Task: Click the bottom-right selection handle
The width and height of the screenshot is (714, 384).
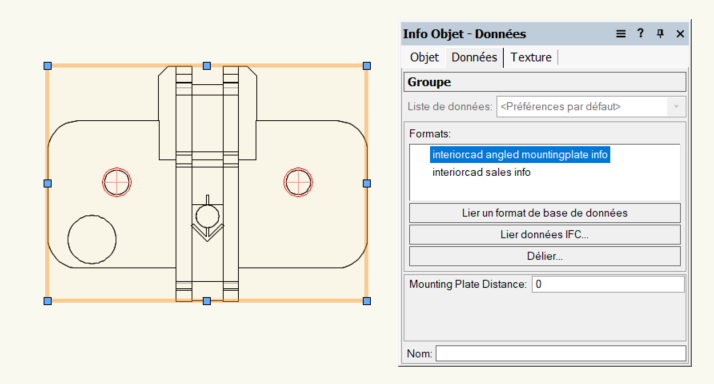Action: tap(367, 301)
